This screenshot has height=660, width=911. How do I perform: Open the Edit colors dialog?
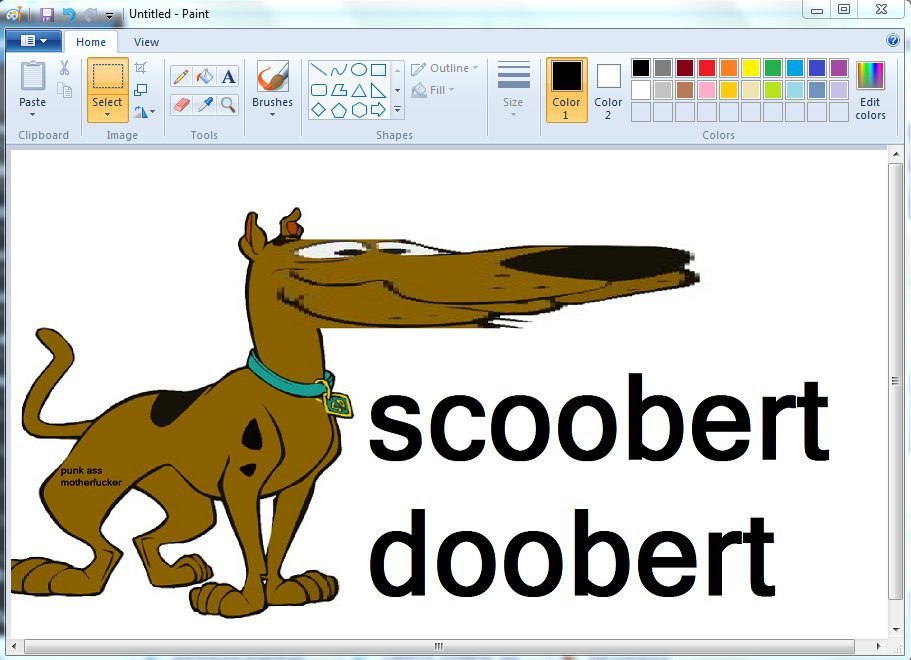pyautogui.click(x=870, y=89)
